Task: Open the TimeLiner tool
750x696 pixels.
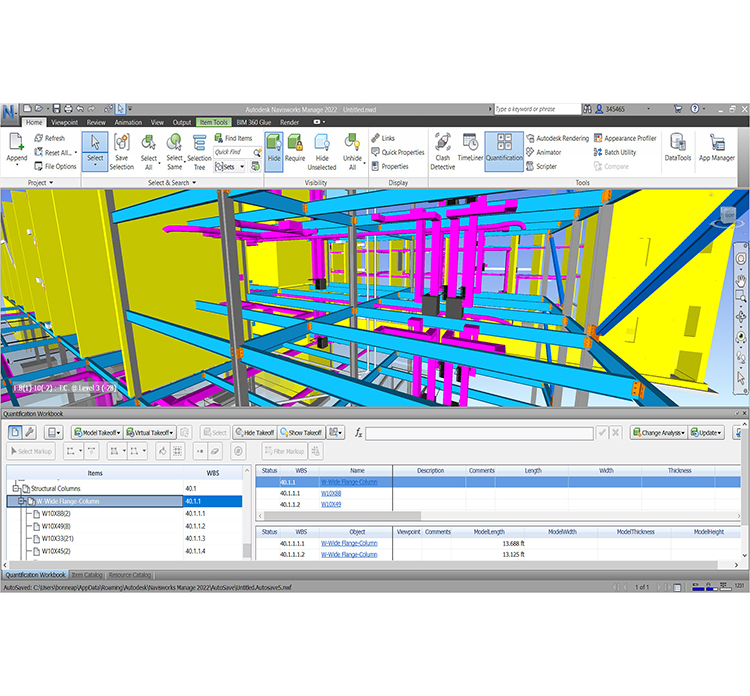Action: pyautogui.click(x=470, y=148)
